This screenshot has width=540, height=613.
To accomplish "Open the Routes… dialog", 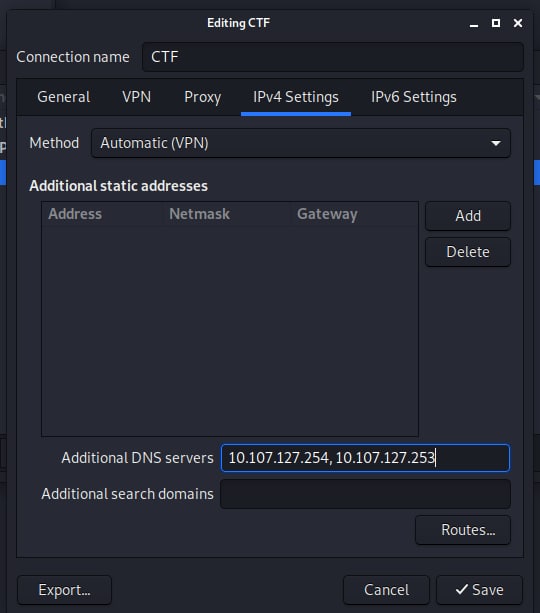I will click(x=463, y=530).
